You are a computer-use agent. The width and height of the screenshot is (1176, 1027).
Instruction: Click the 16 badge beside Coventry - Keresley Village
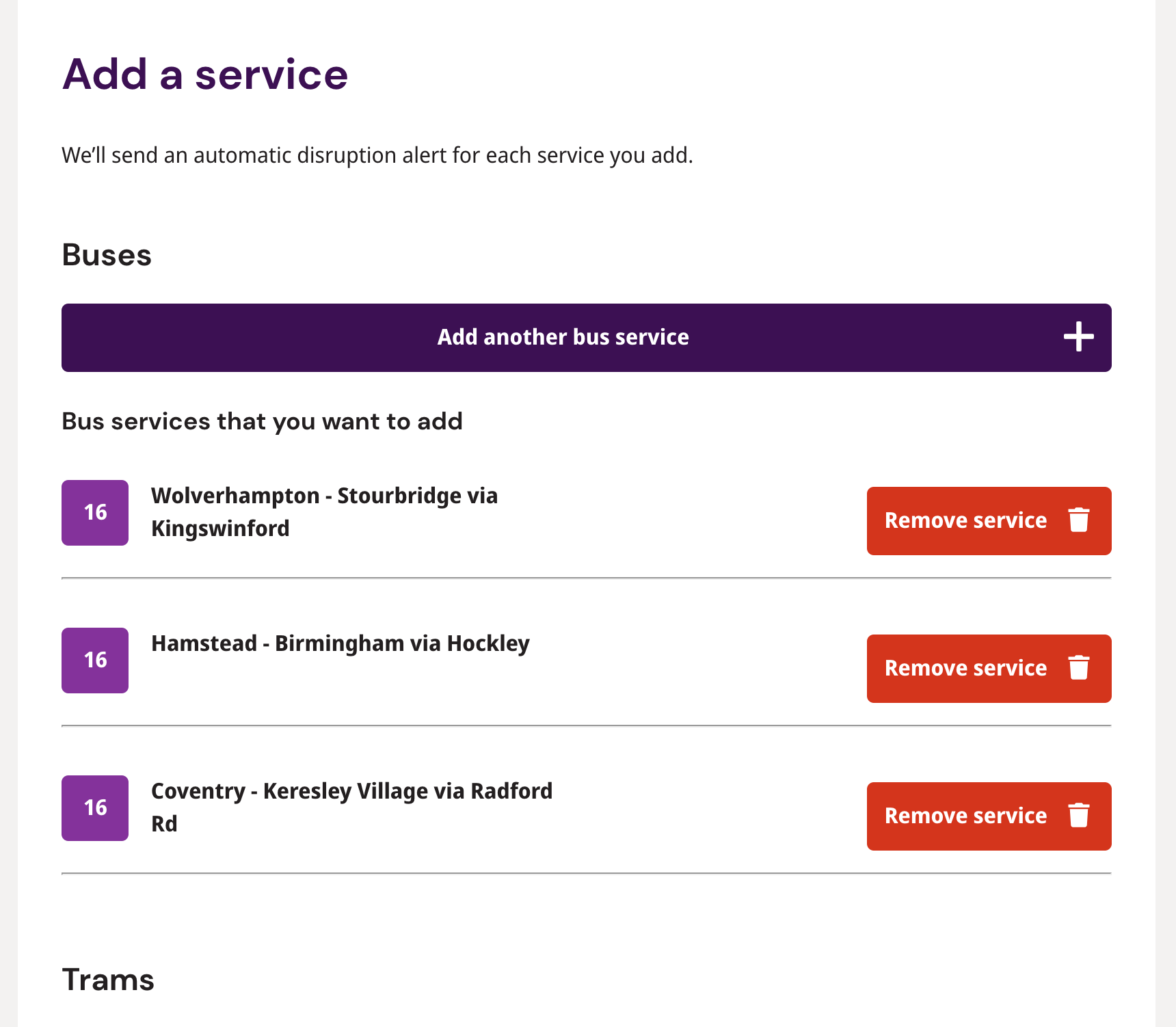tap(95, 808)
